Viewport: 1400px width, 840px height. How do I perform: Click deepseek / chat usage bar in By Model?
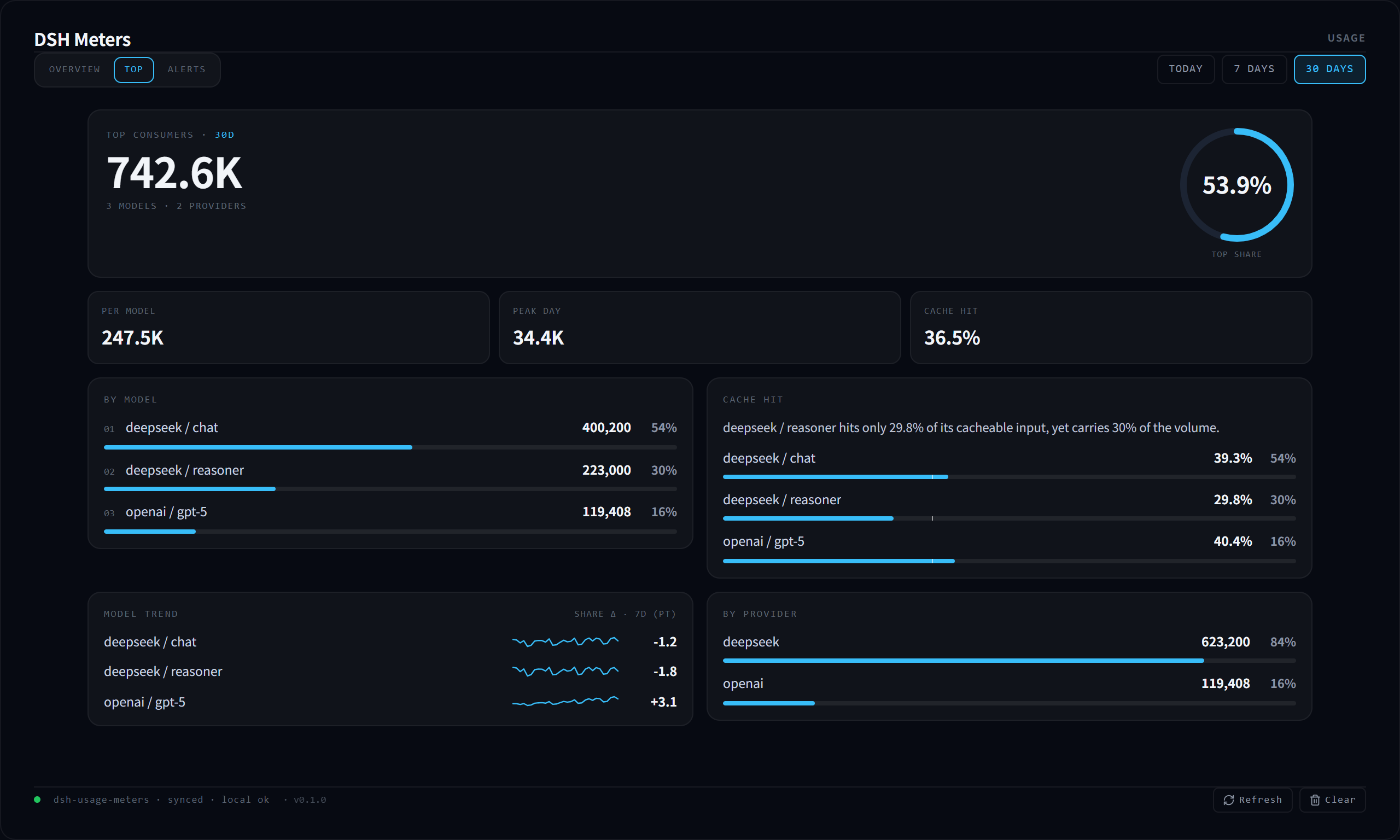click(x=390, y=447)
